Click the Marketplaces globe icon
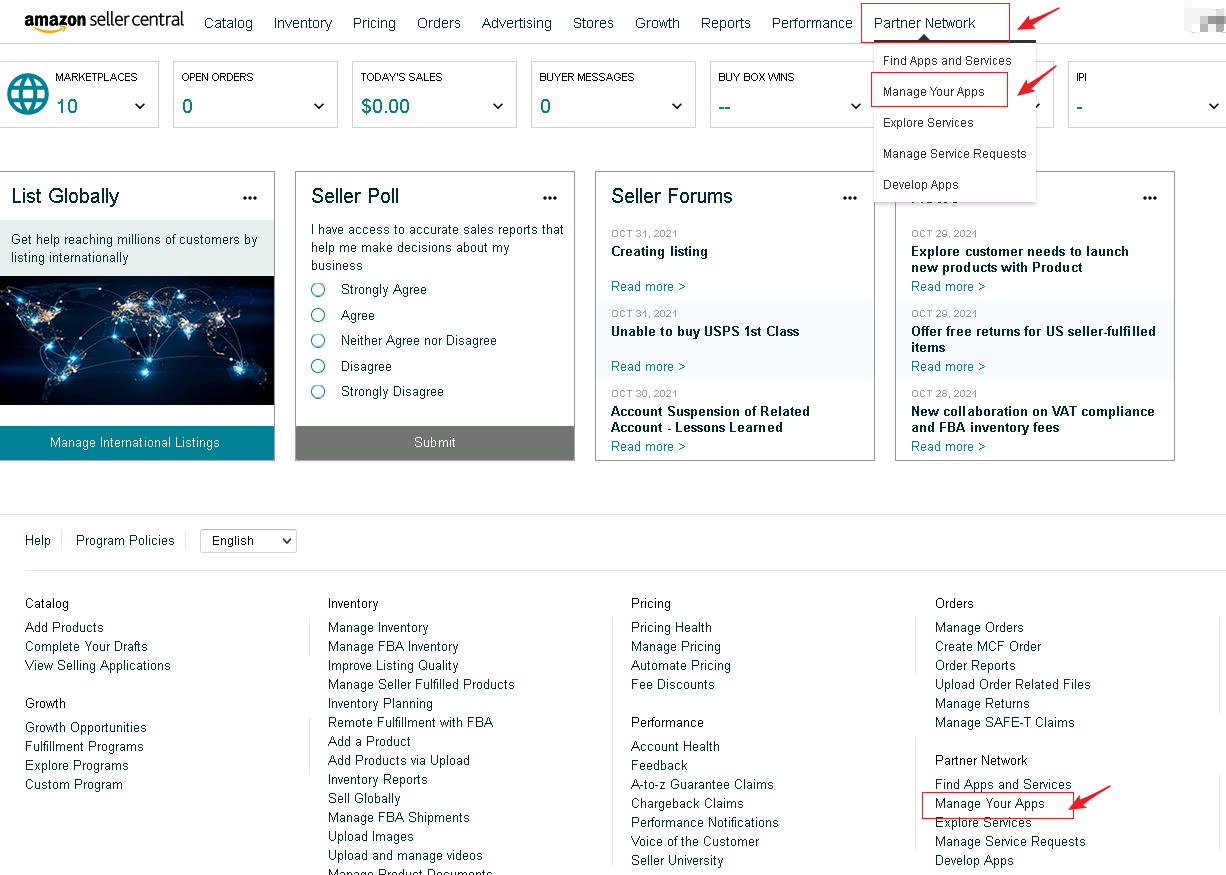Viewport: 1226px width, 875px height. coord(28,94)
